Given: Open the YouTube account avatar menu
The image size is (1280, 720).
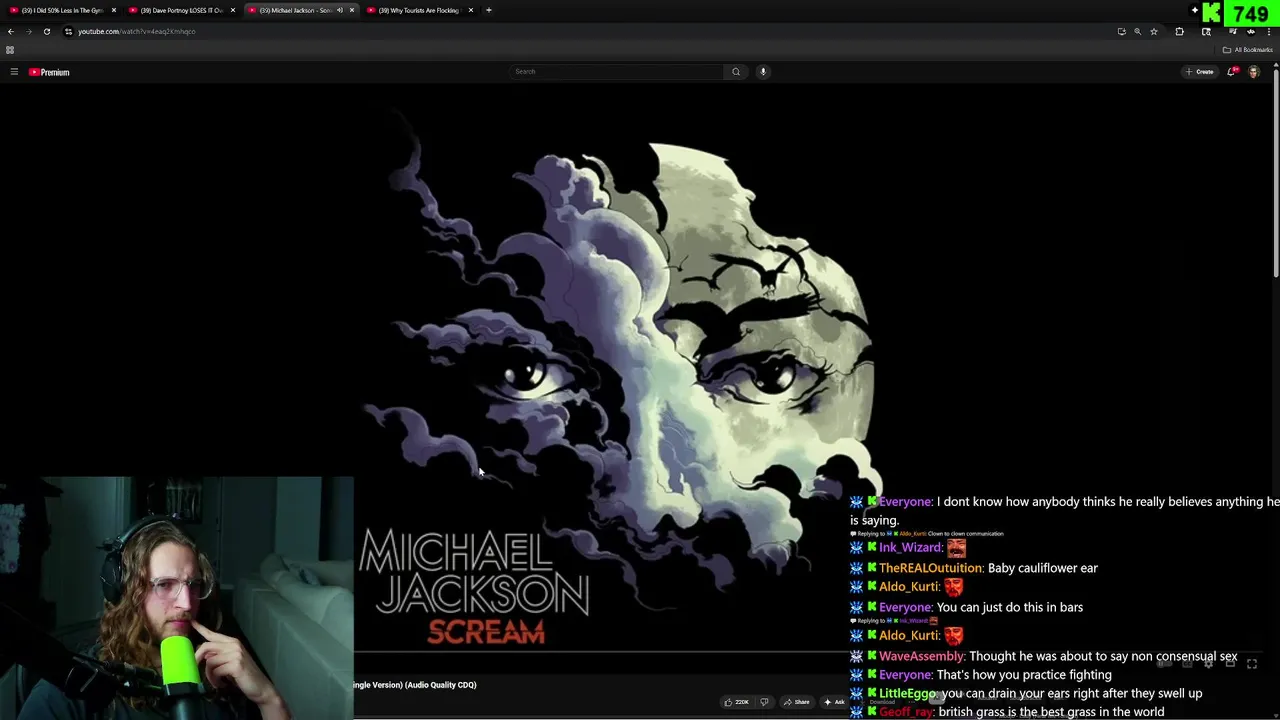Looking at the screenshot, I should click(x=1254, y=72).
